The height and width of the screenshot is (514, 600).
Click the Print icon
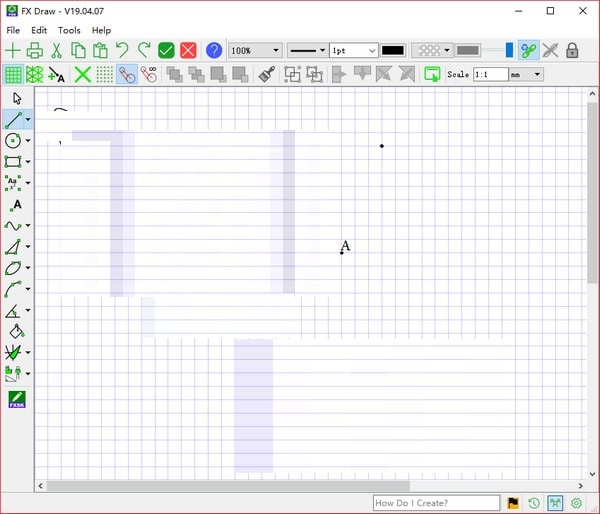coord(35,51)
